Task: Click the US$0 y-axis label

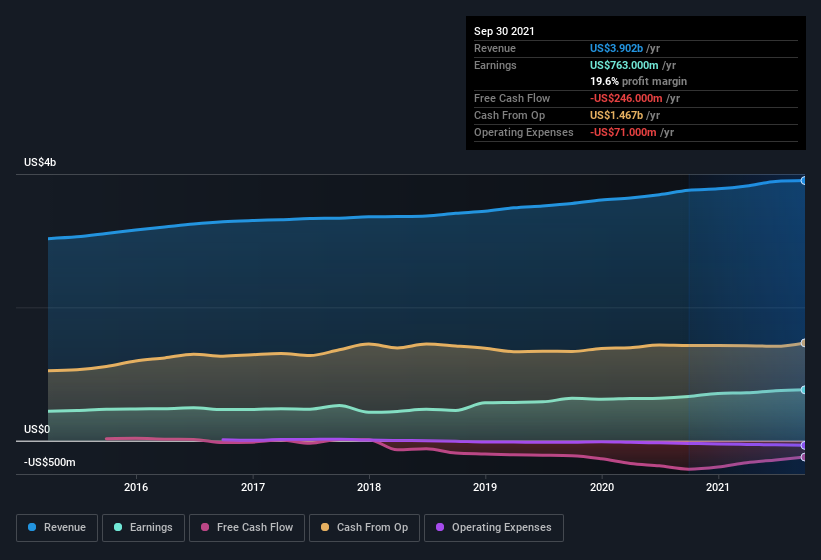Action: (37, 429)
